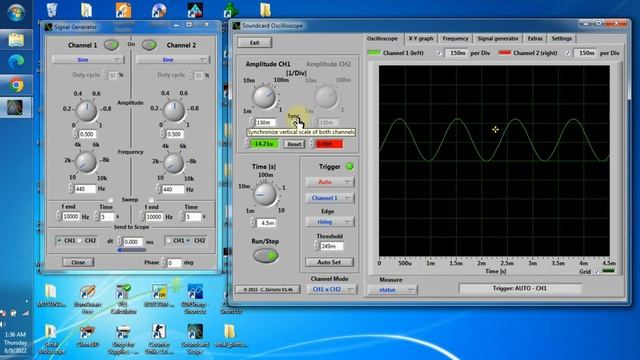640x360 pixels.
Task: Click the C. Zeitnitz V1.46 about button
Action: click(268, 289)
